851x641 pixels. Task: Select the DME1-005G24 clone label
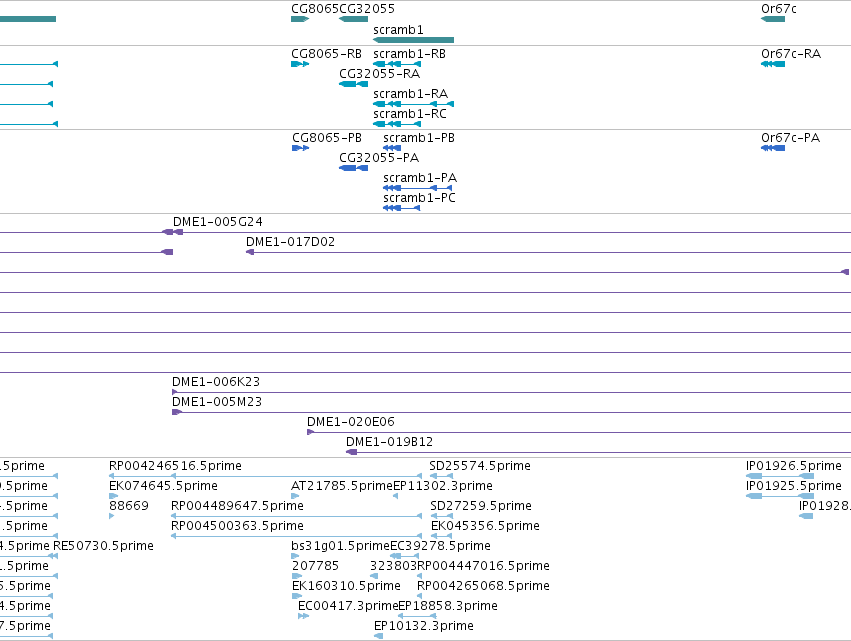pyautogui.click(x=218, y=222)
